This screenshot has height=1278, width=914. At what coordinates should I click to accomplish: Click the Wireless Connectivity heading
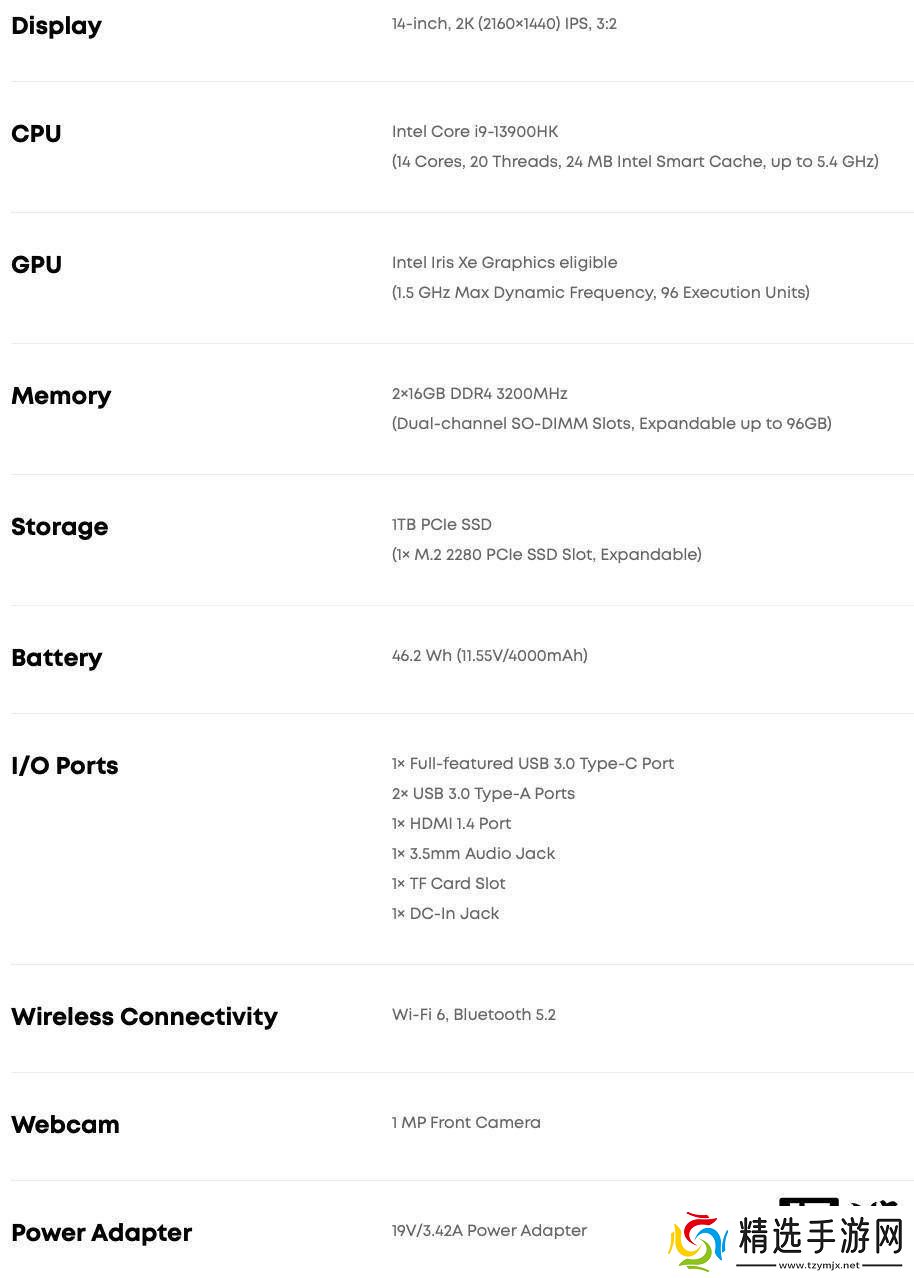[x=144, y=1017]
